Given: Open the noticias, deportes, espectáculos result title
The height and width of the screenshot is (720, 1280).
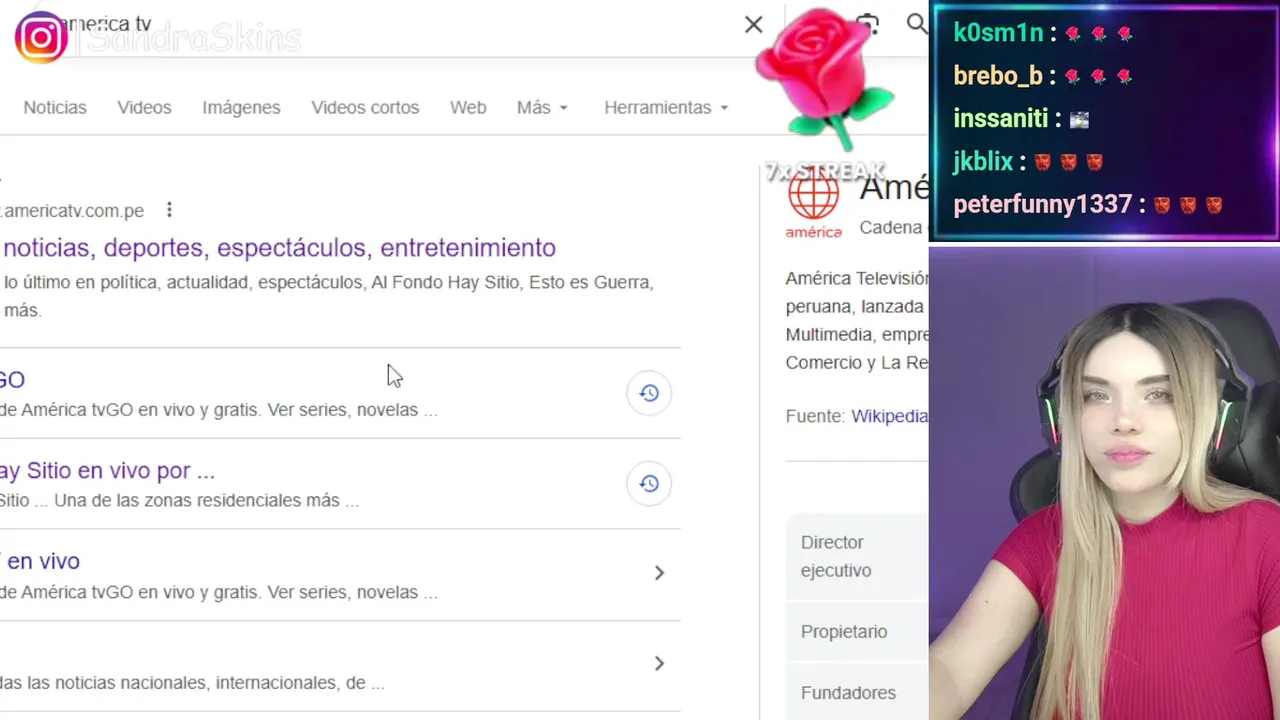Looking at the screenshot, I should pyautogui.click(x=279, y=247).
